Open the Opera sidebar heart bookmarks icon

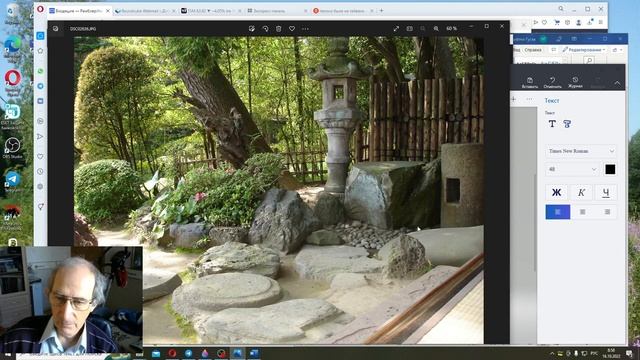[x=40, y=156]
